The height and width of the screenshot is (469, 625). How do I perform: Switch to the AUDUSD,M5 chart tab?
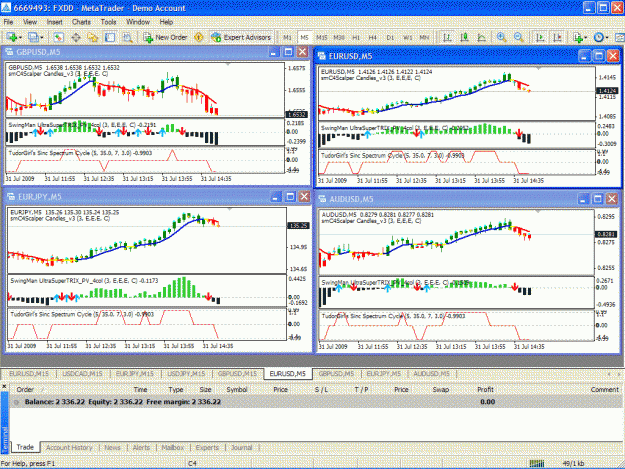coord(432,374)
